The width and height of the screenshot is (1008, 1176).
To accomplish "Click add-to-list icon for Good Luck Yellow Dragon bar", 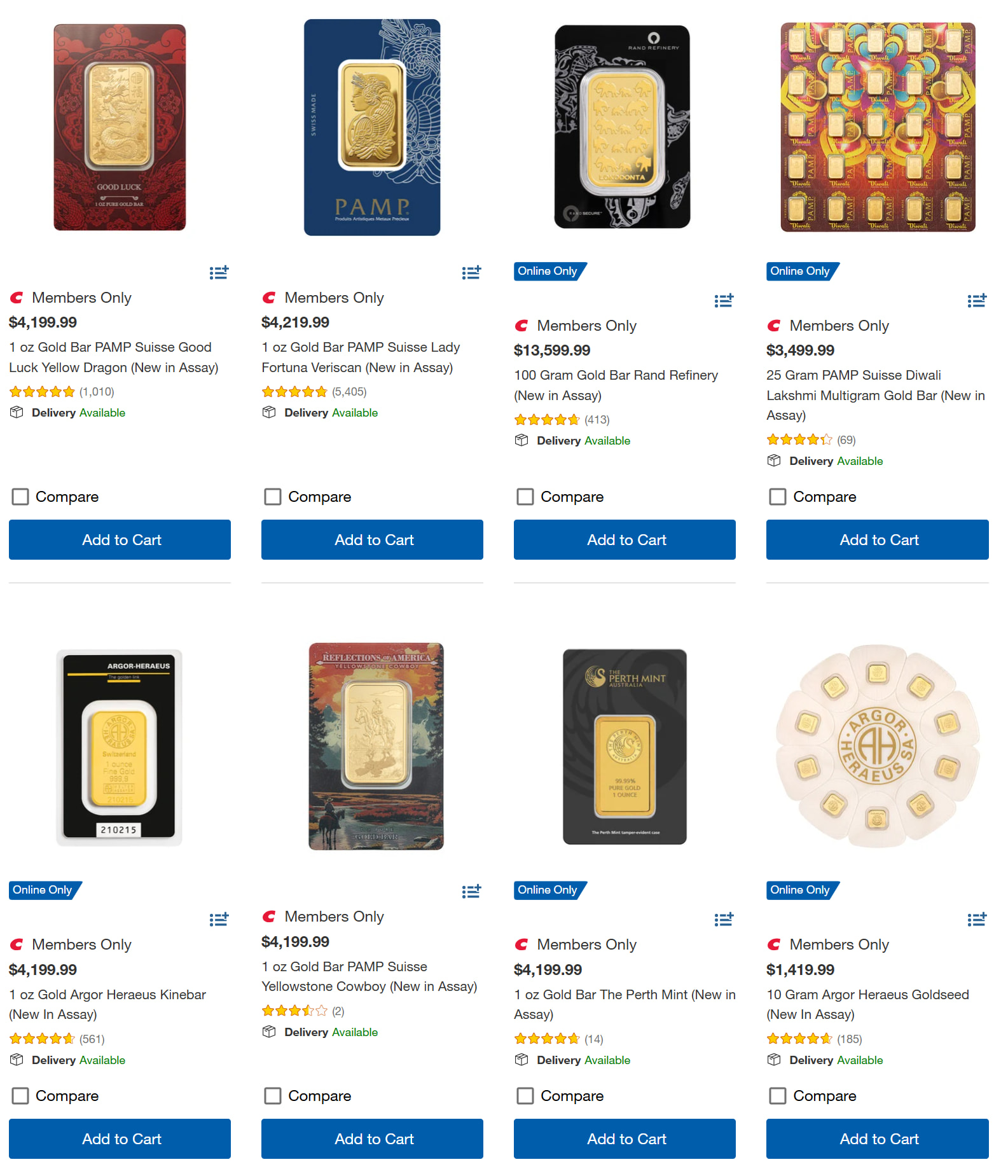I will point(219,273).
